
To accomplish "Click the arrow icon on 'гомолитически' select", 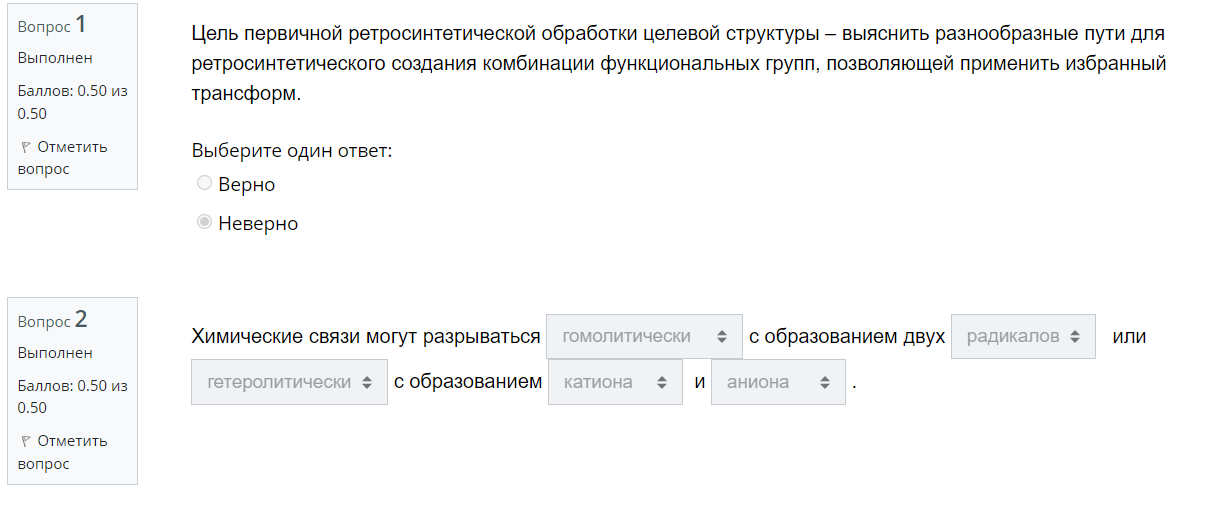I will 722,337.
